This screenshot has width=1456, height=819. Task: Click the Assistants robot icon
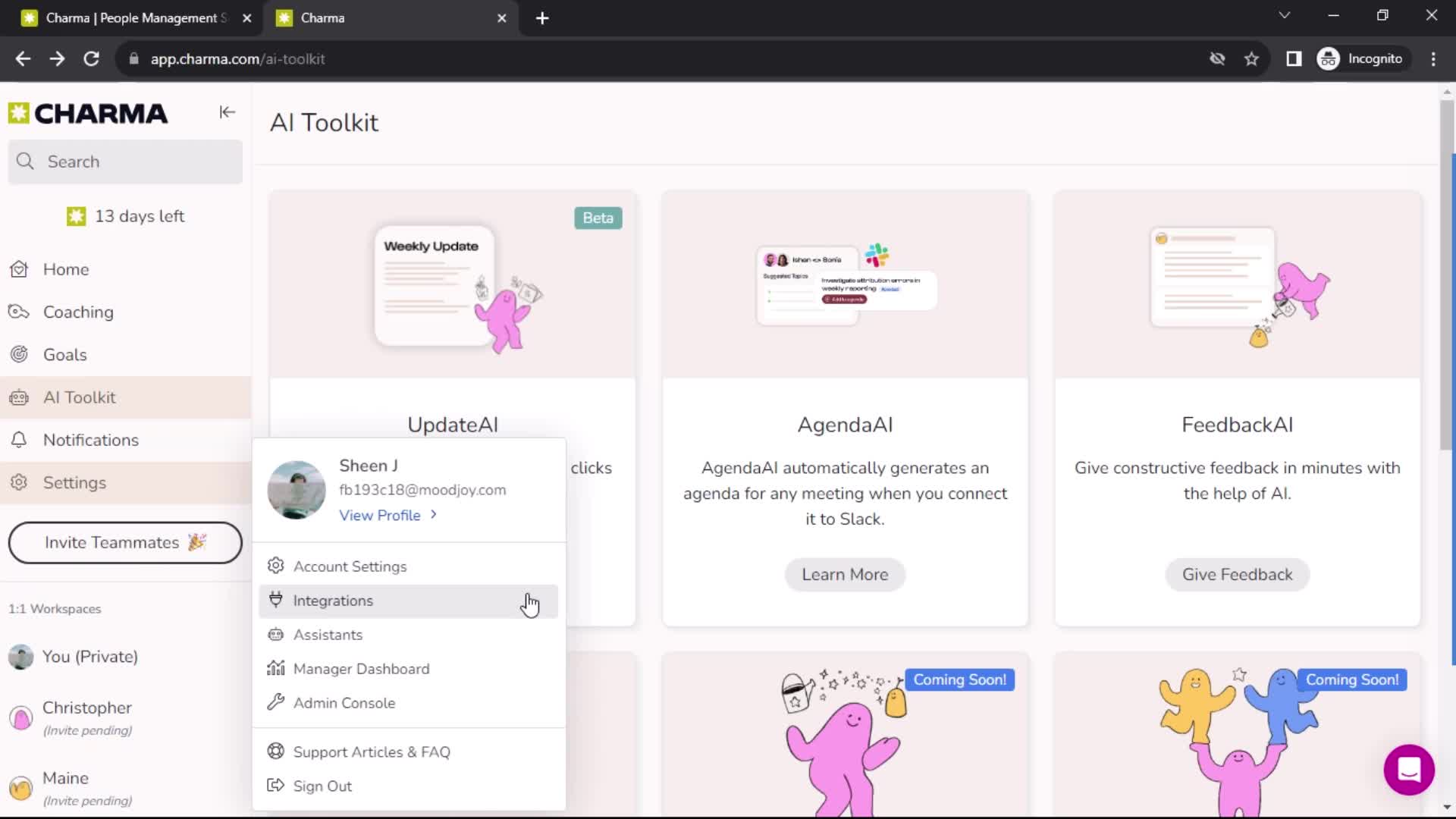276,634
